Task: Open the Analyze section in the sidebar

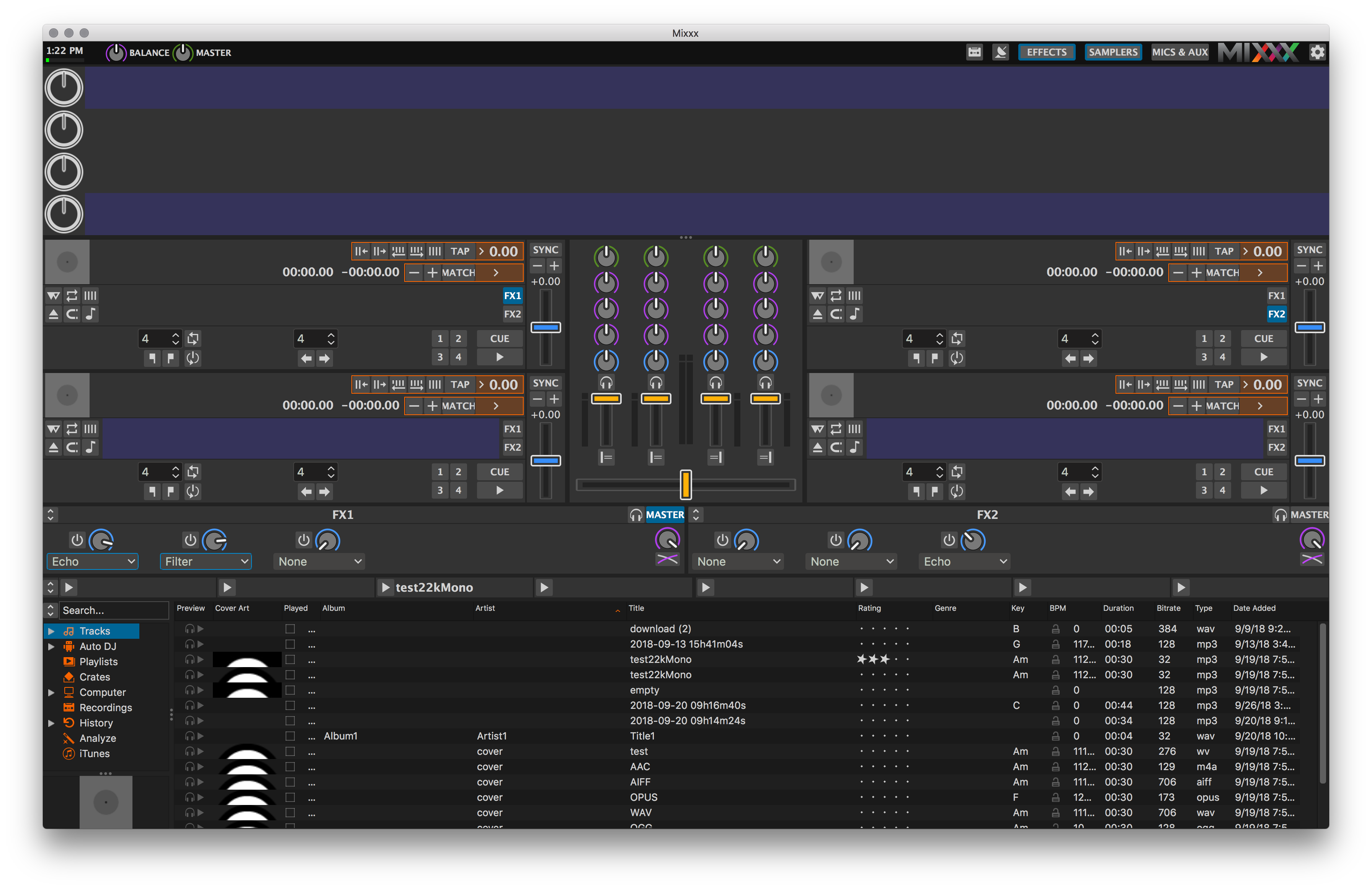Action: pos(97,738)
